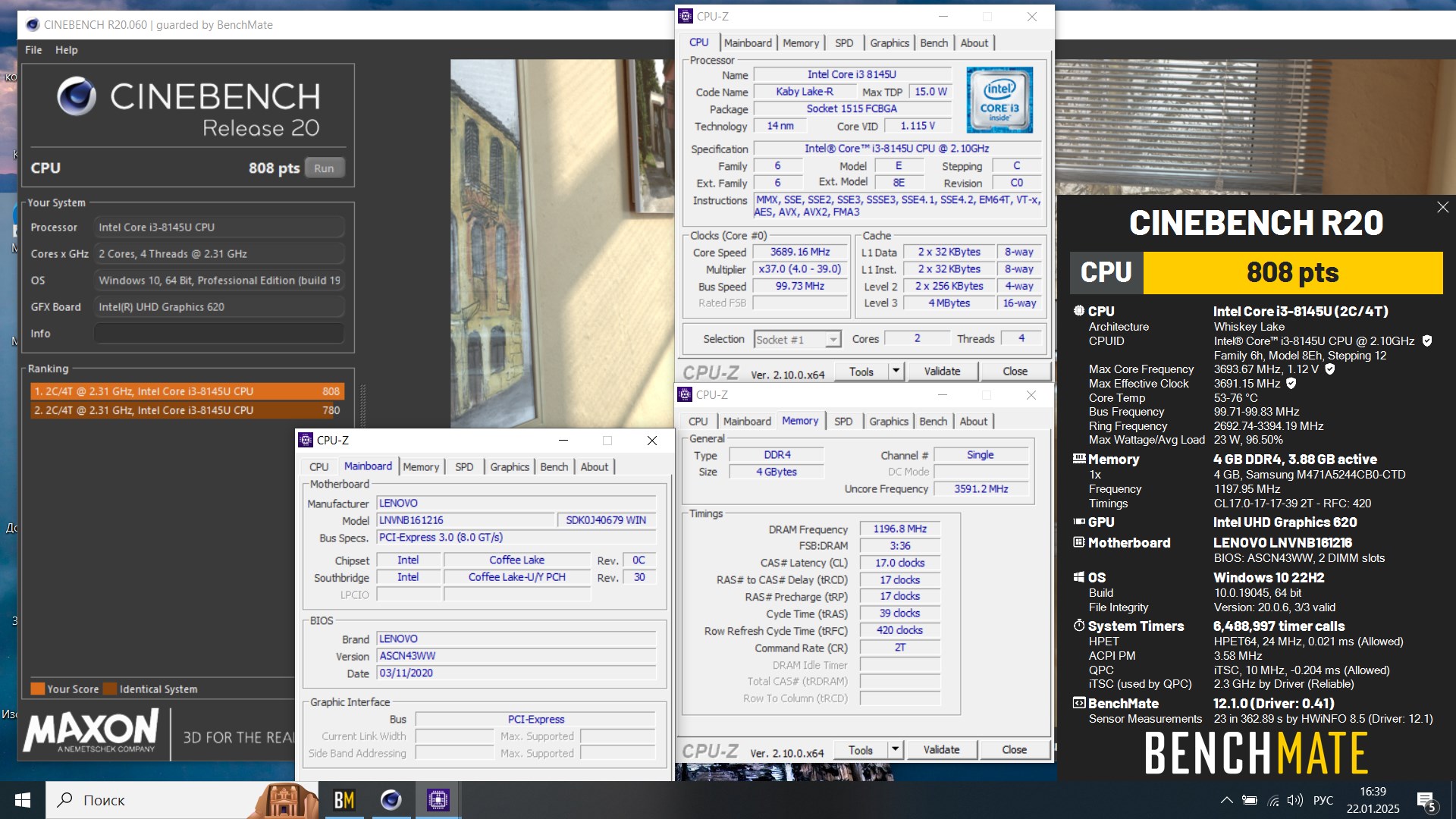1456x819 pixels.
Task: Click the Cinebench title bar app icon
Action: coord(33,24)
